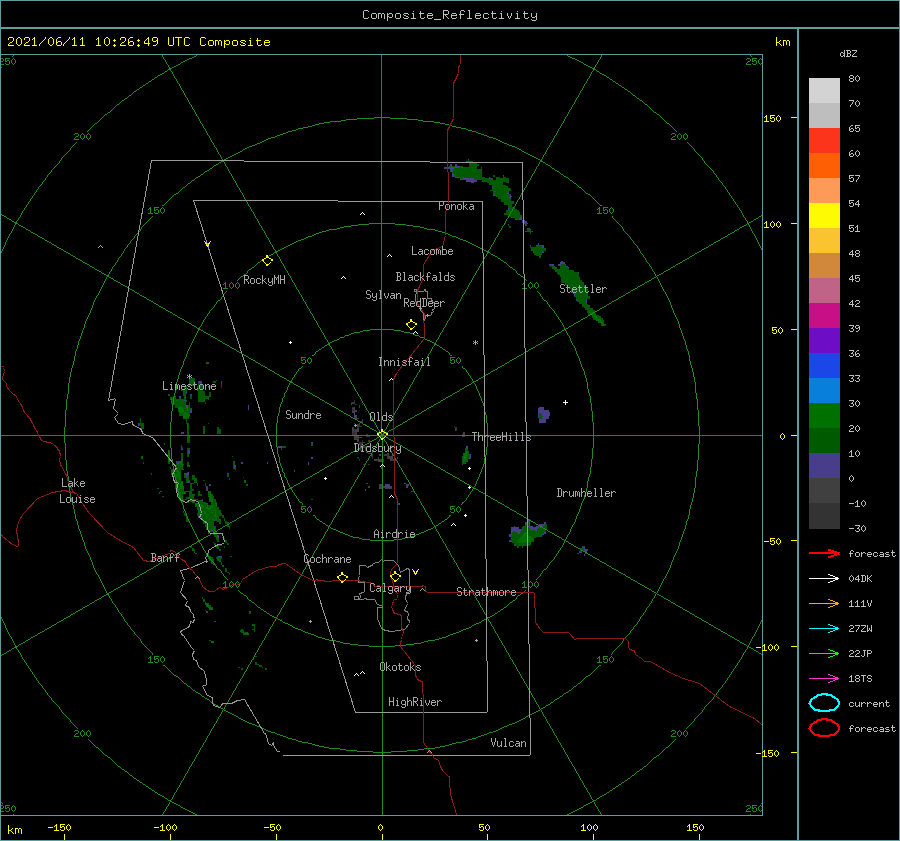Click the Stettler city label

(583, 289)
